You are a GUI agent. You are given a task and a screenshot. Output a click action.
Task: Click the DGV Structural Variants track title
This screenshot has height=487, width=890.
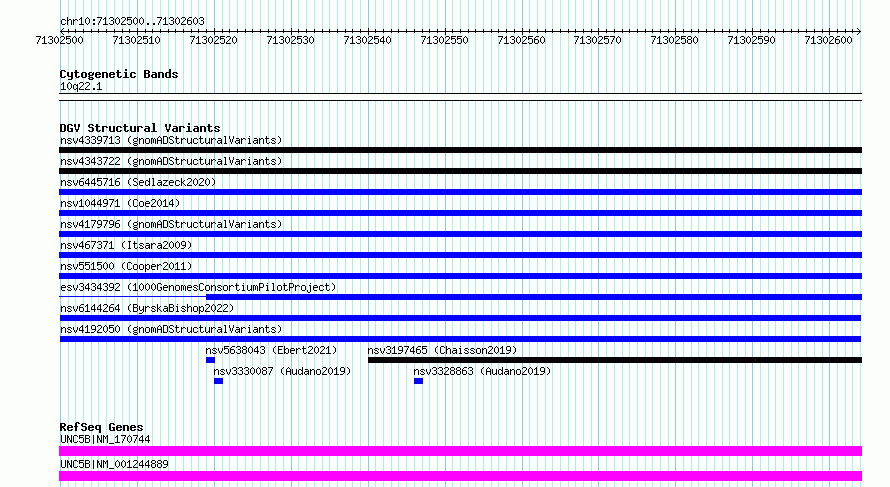click(x=140, y=128)
